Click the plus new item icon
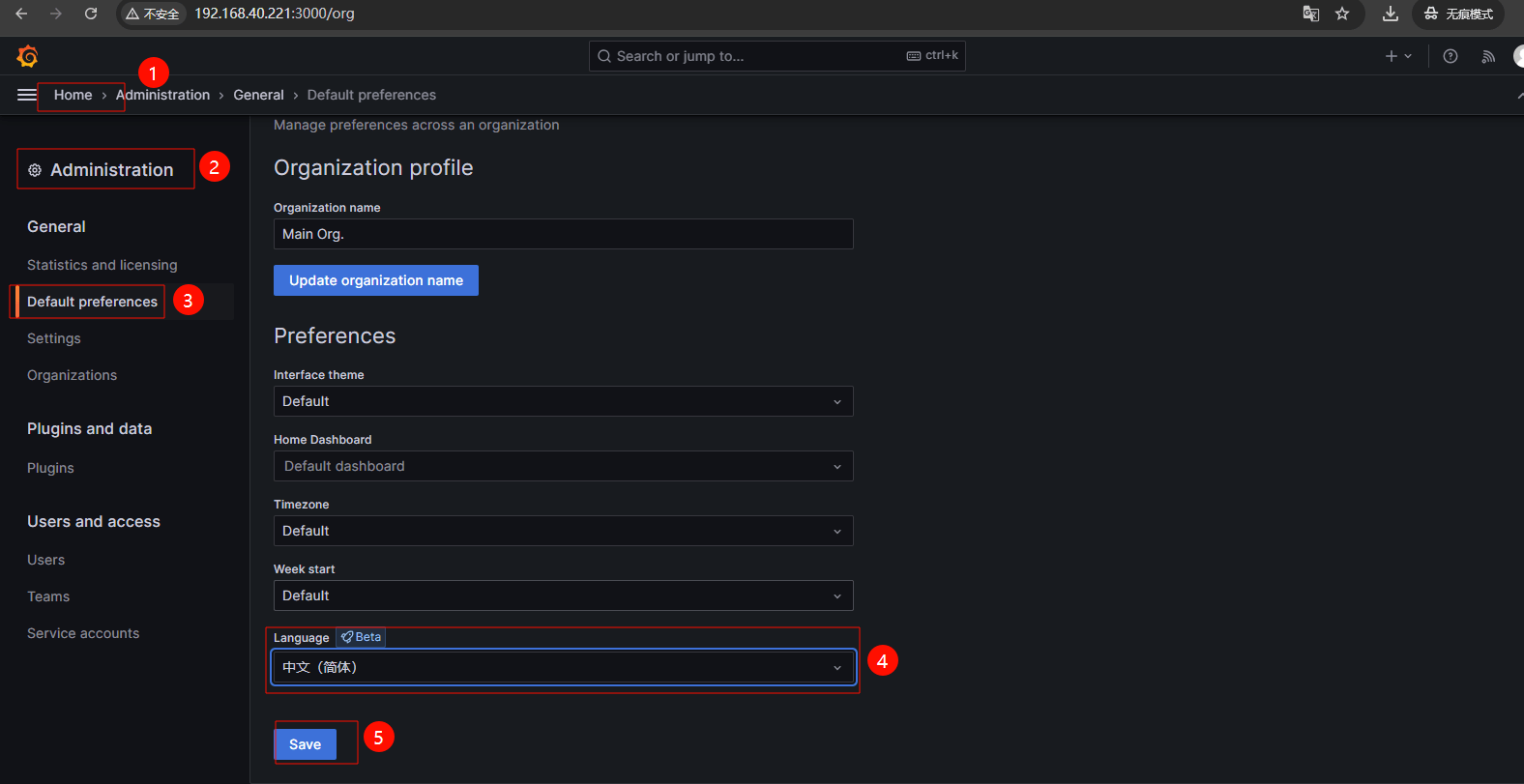Screen dimensions: 1524x784 1392,56
